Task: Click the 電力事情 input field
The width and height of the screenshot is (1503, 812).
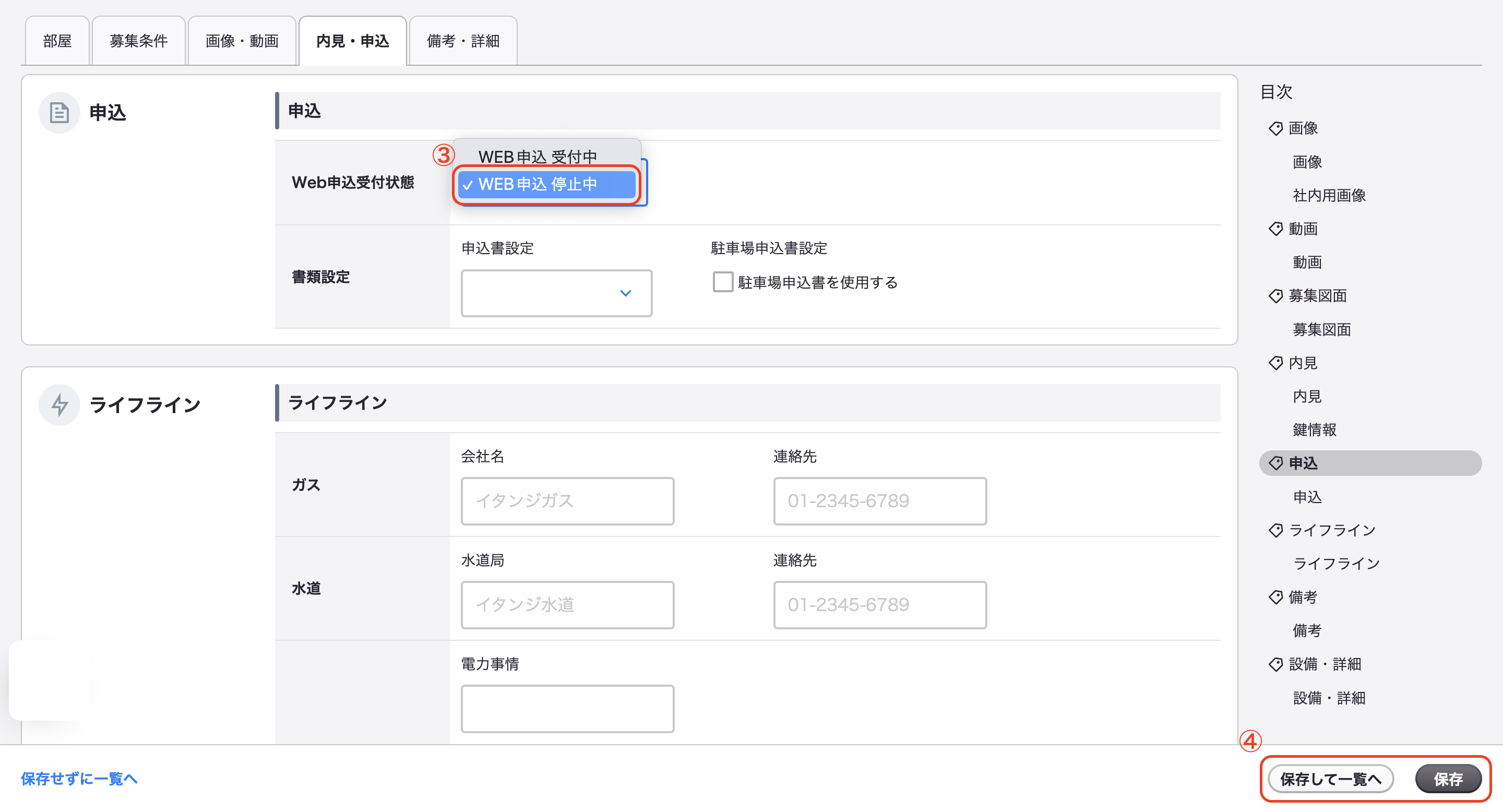Action: pyautogui.click(x=568, y=709)
